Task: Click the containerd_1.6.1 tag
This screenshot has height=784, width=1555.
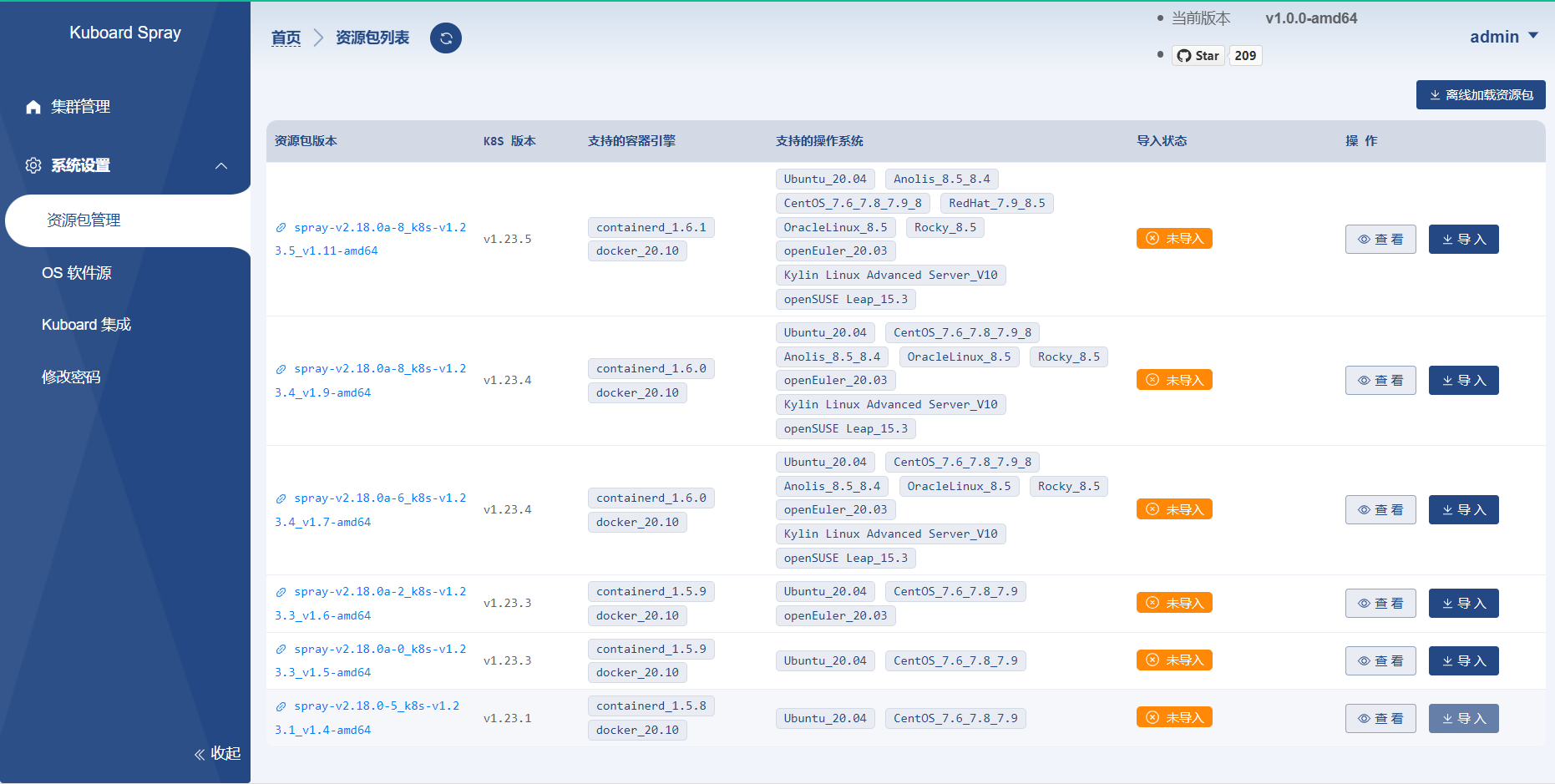Action: (651, 227)
